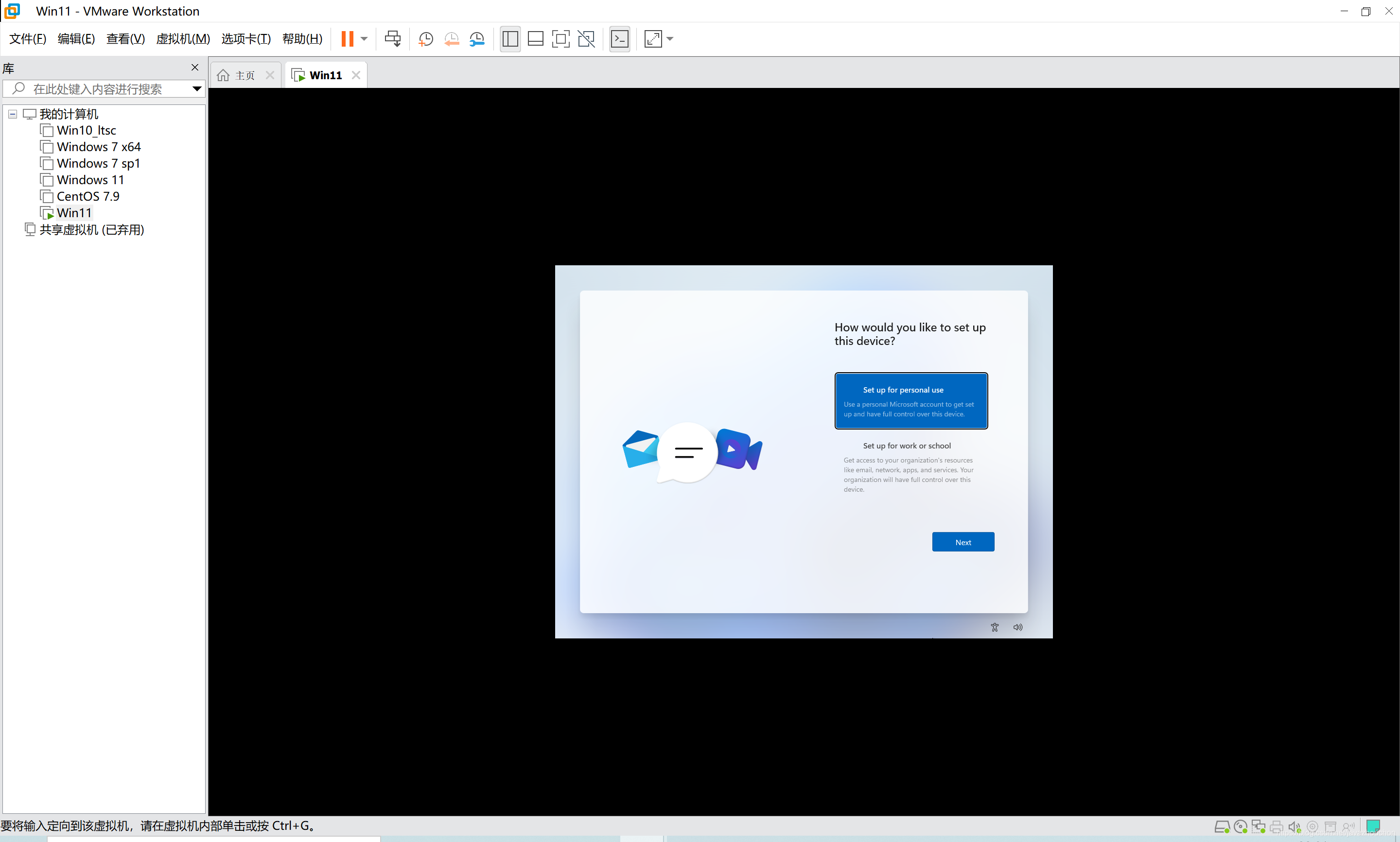
Task: Toggle the console view icon
Action: [x=619, y=38]
